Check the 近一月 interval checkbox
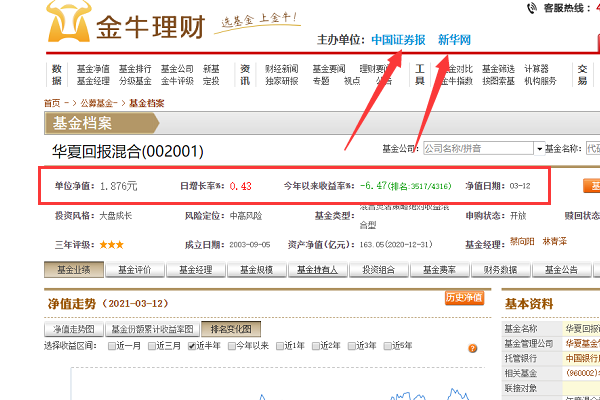 coord(112,346)
